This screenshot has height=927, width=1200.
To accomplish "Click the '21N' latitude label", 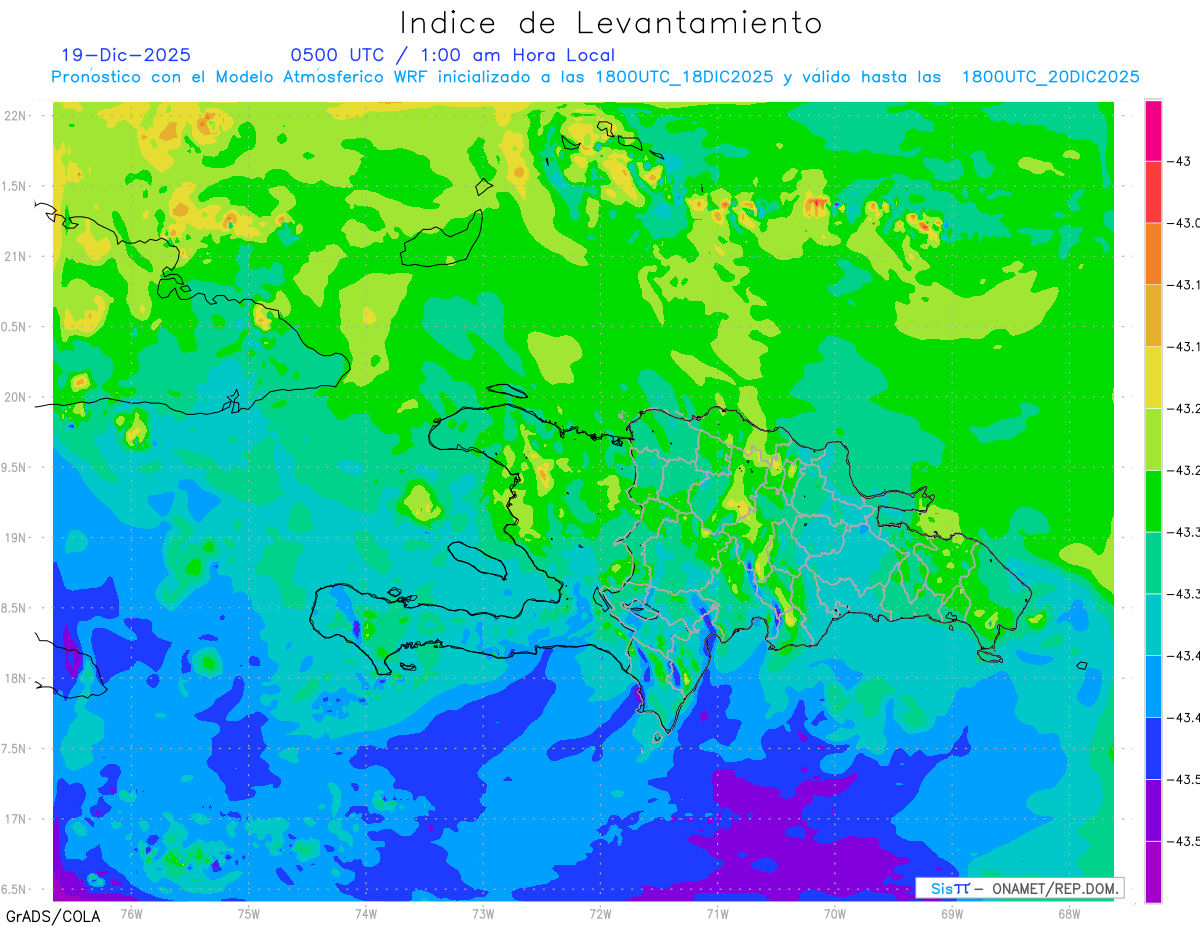I will point(15,256).
